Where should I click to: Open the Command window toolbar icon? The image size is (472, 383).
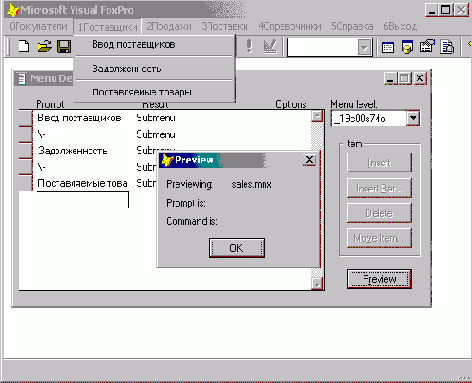tap(388, 47)
